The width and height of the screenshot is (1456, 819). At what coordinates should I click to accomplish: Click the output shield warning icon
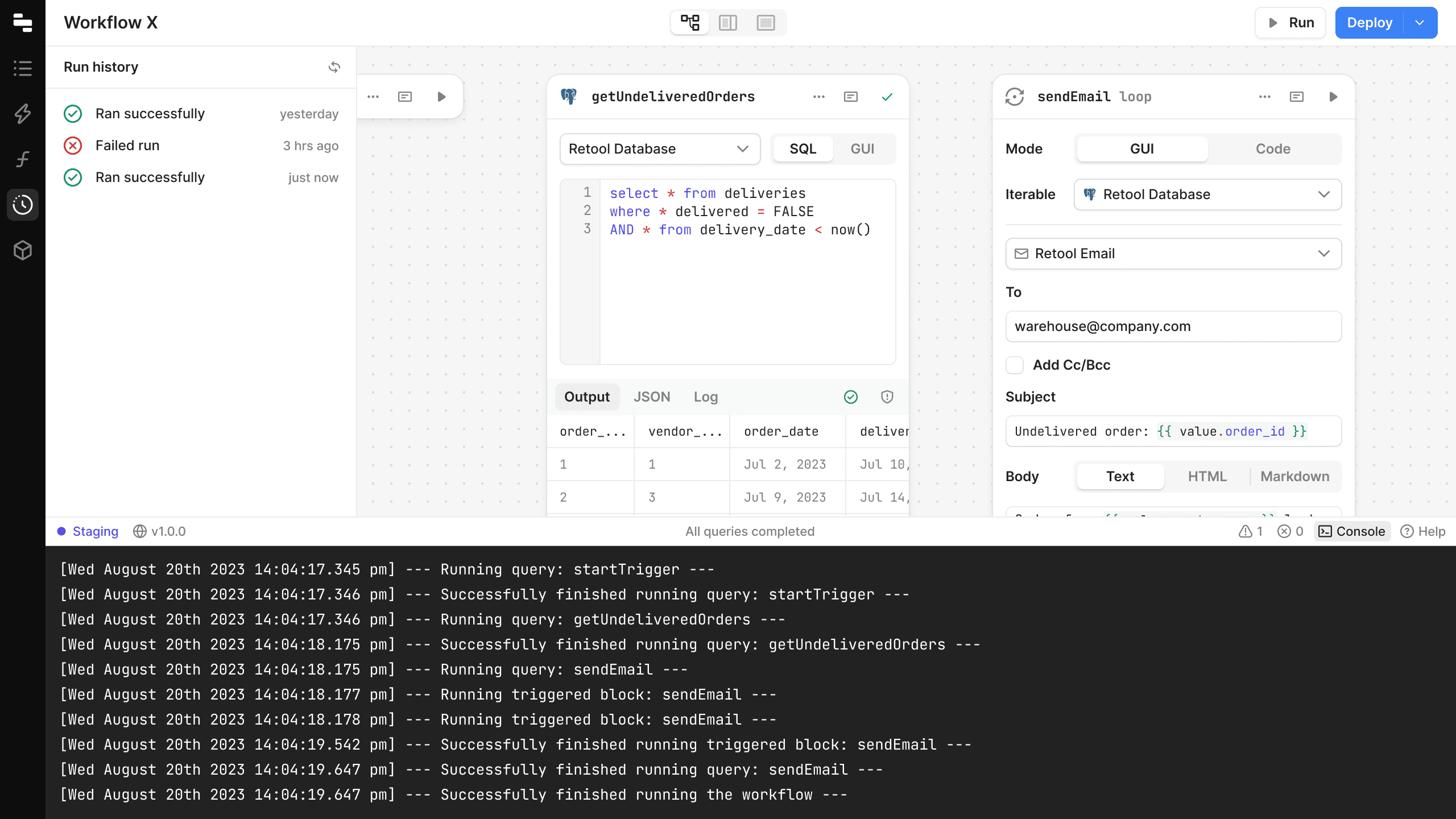[887, 397]
